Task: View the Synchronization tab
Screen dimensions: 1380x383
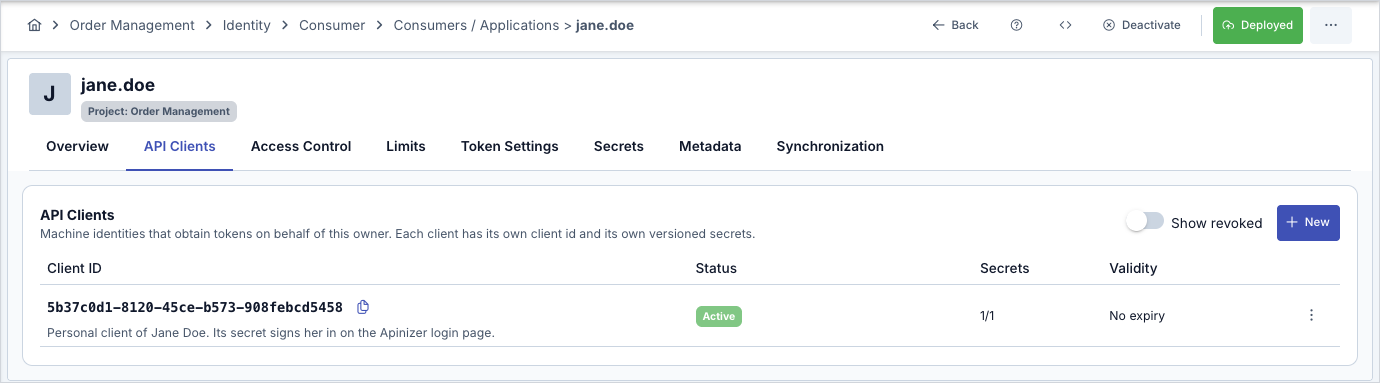Action: [830, 146]
